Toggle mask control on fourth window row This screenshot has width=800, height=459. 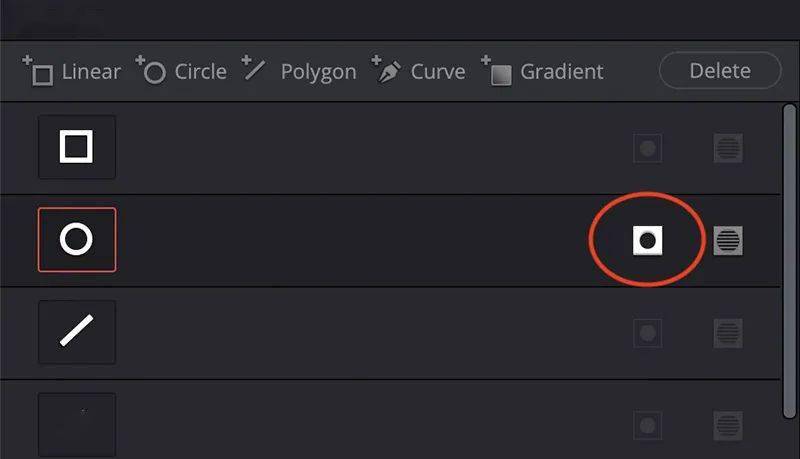coord(728,425)
